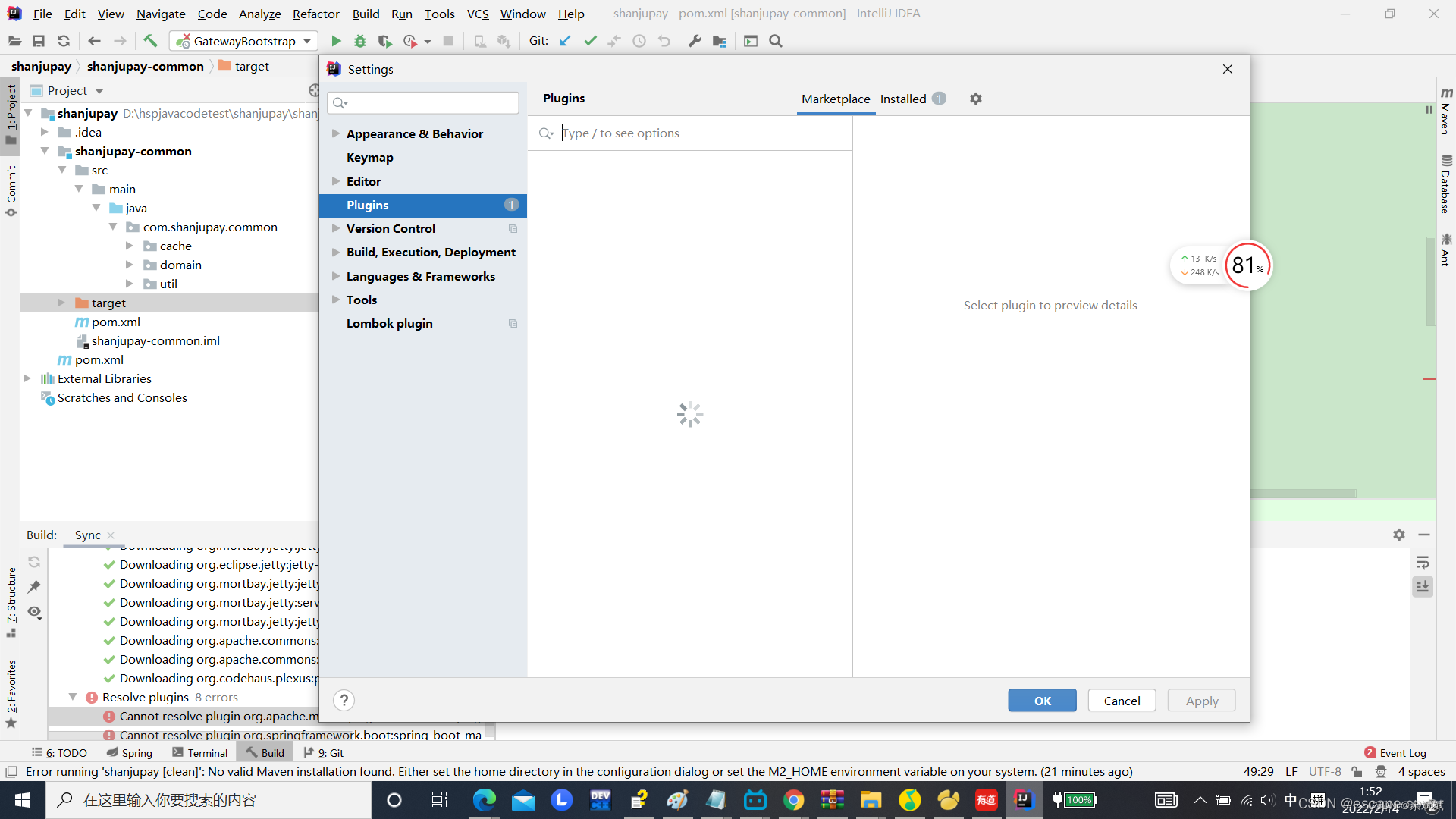This screenshot has height=819, width=1456.
Task: Toggle the Lombok plugin settings gear icon
Action: point(513,323)
